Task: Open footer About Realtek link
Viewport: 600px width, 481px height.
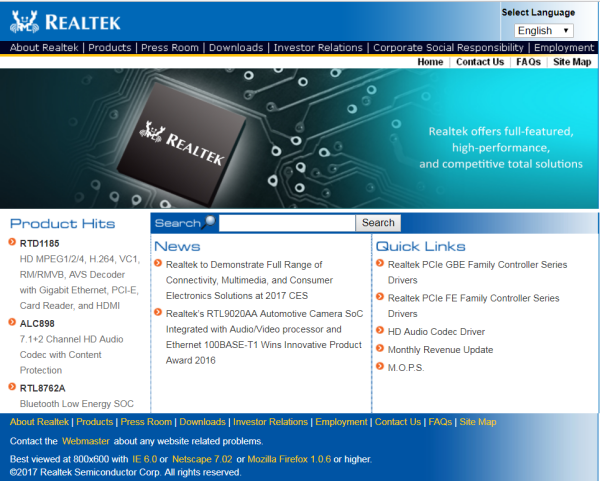Action: 39,422
